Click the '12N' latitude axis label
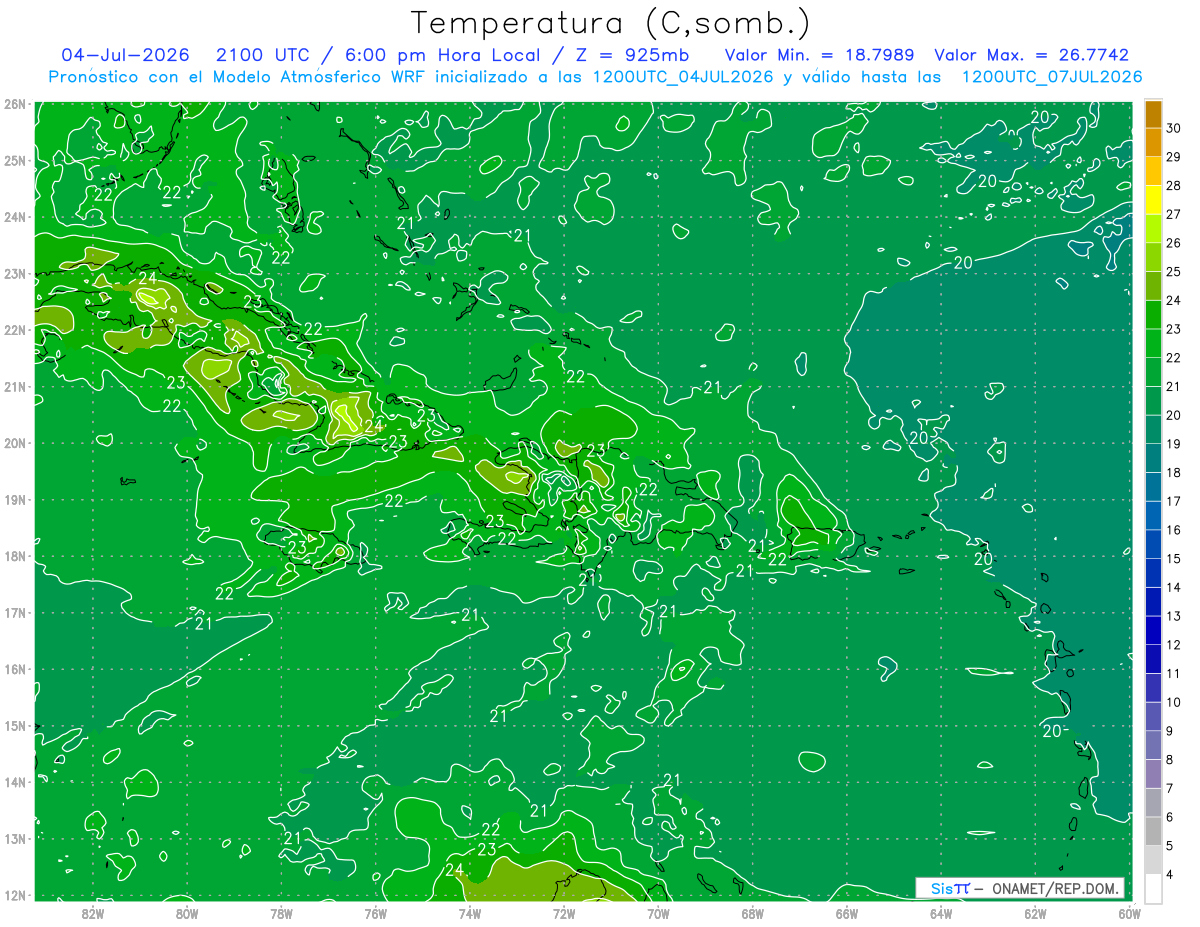 click(15, 895)
